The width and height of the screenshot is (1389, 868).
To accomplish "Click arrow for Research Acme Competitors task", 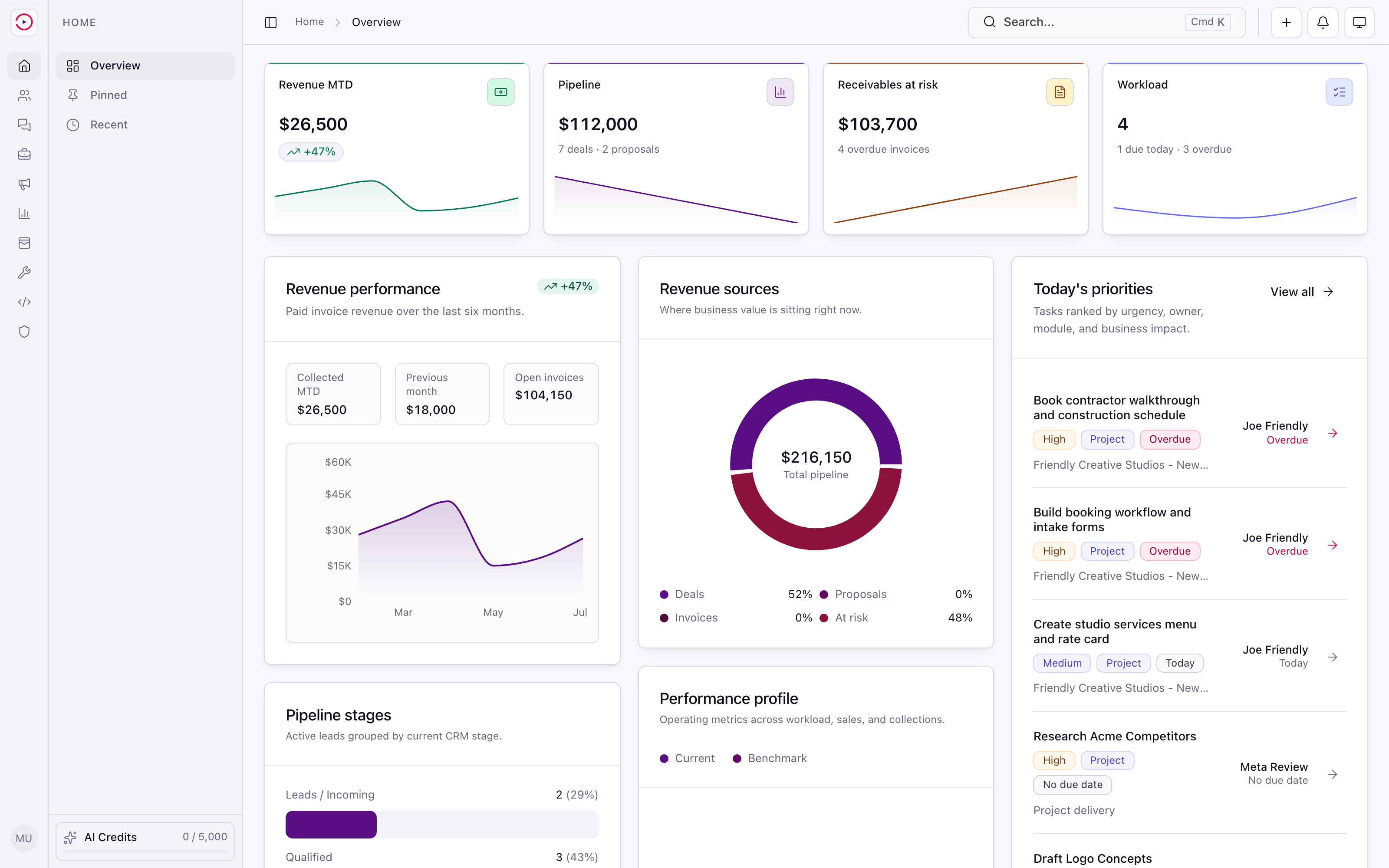I will [x=1333, y=774].
